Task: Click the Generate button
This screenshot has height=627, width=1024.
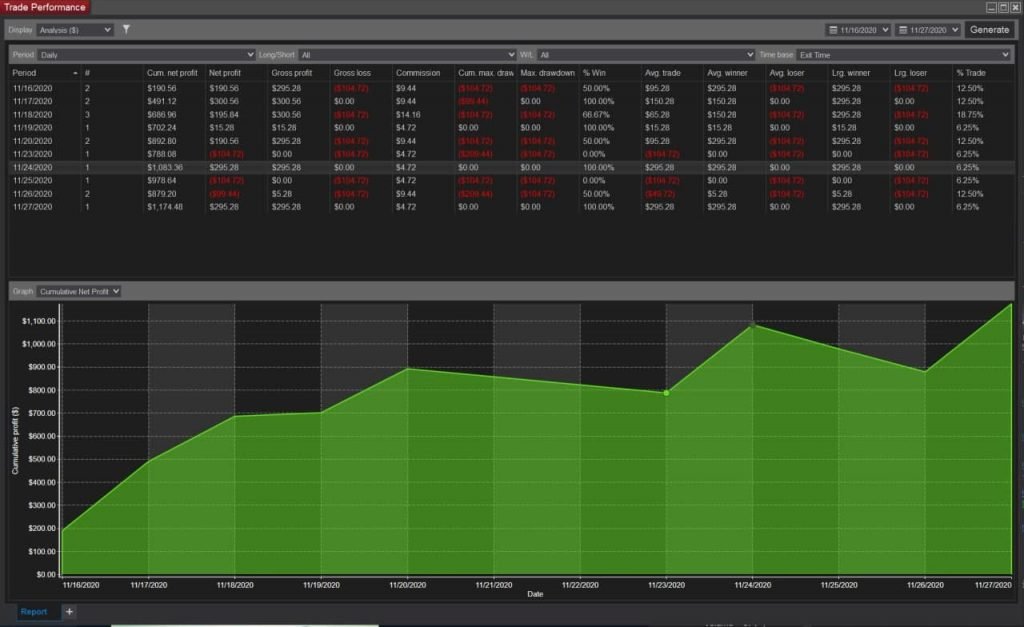Action: pos(989,30)
